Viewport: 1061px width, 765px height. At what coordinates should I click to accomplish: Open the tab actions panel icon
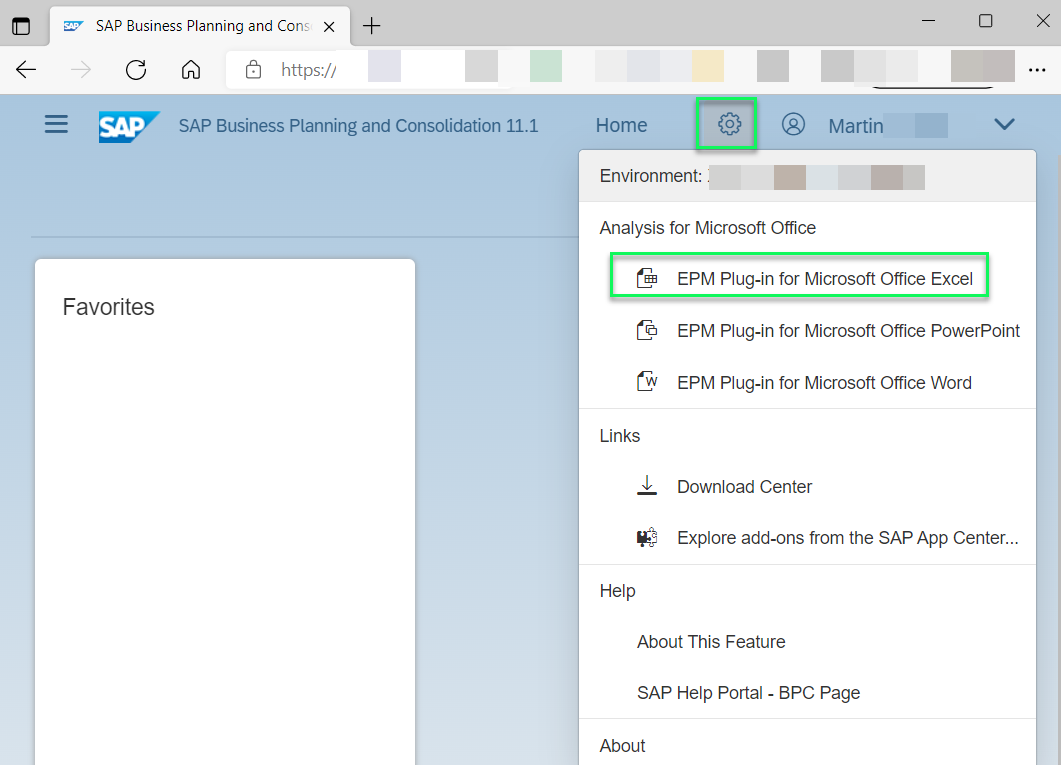[x=21, y=25]
